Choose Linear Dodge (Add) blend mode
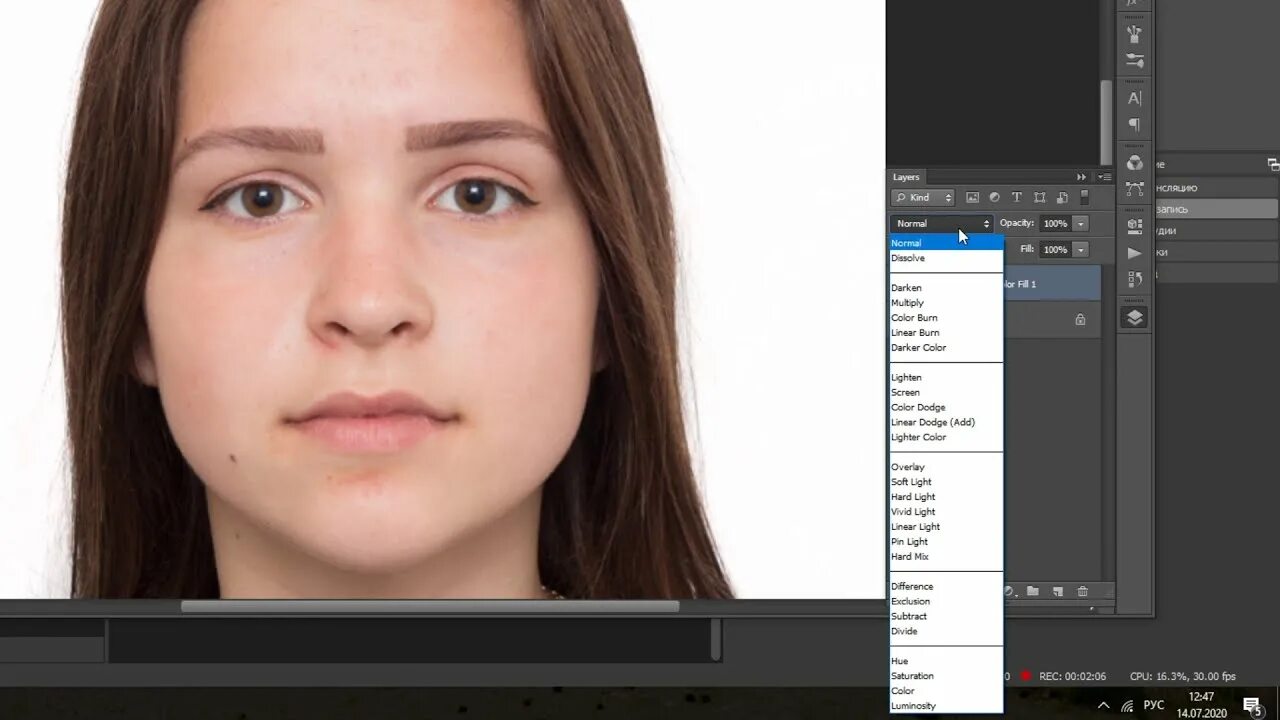Image resolution: width=1280 pixels, height=720 pixels. [x=946, y=422]
